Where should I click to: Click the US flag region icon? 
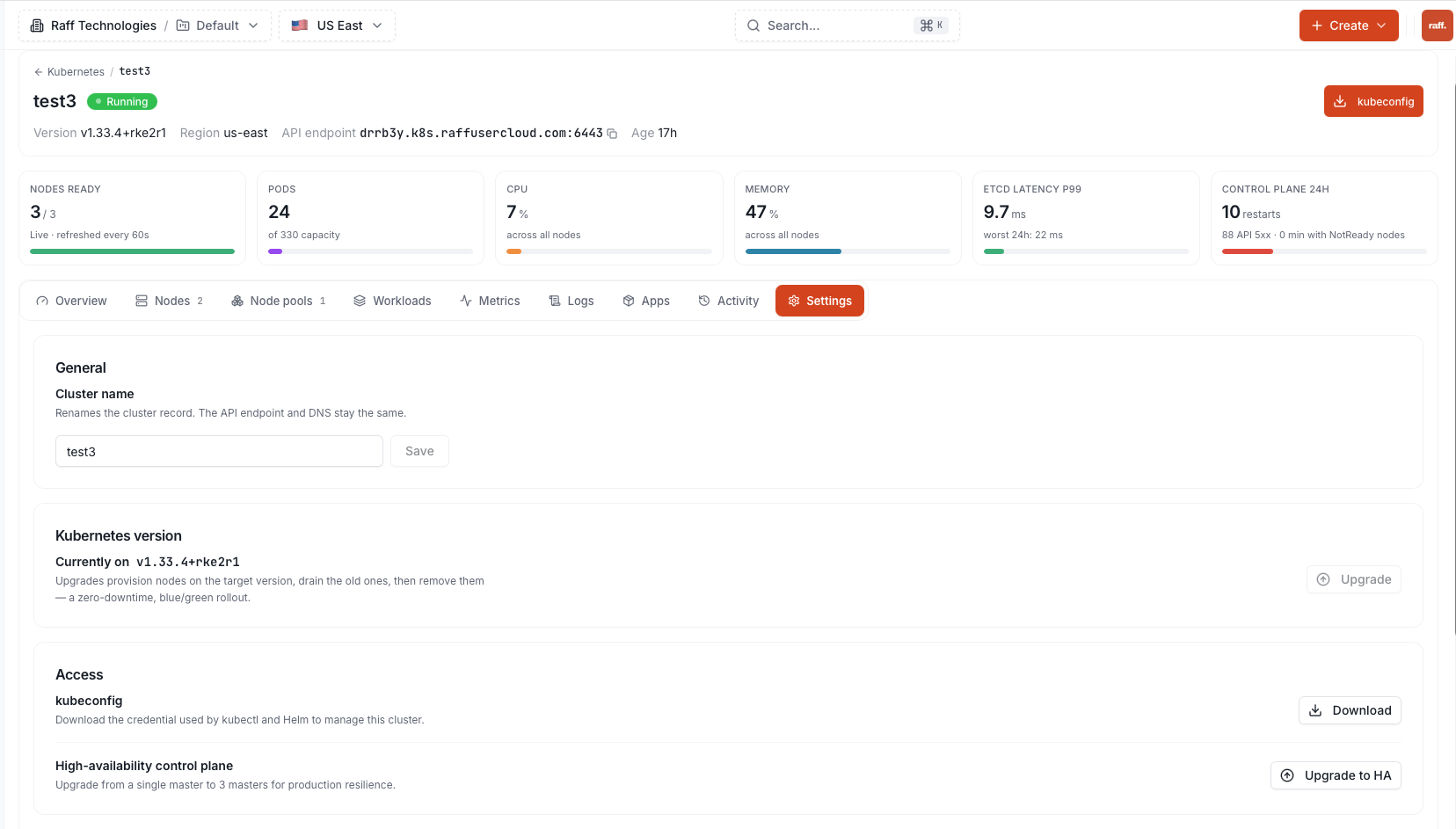(300, 25)
